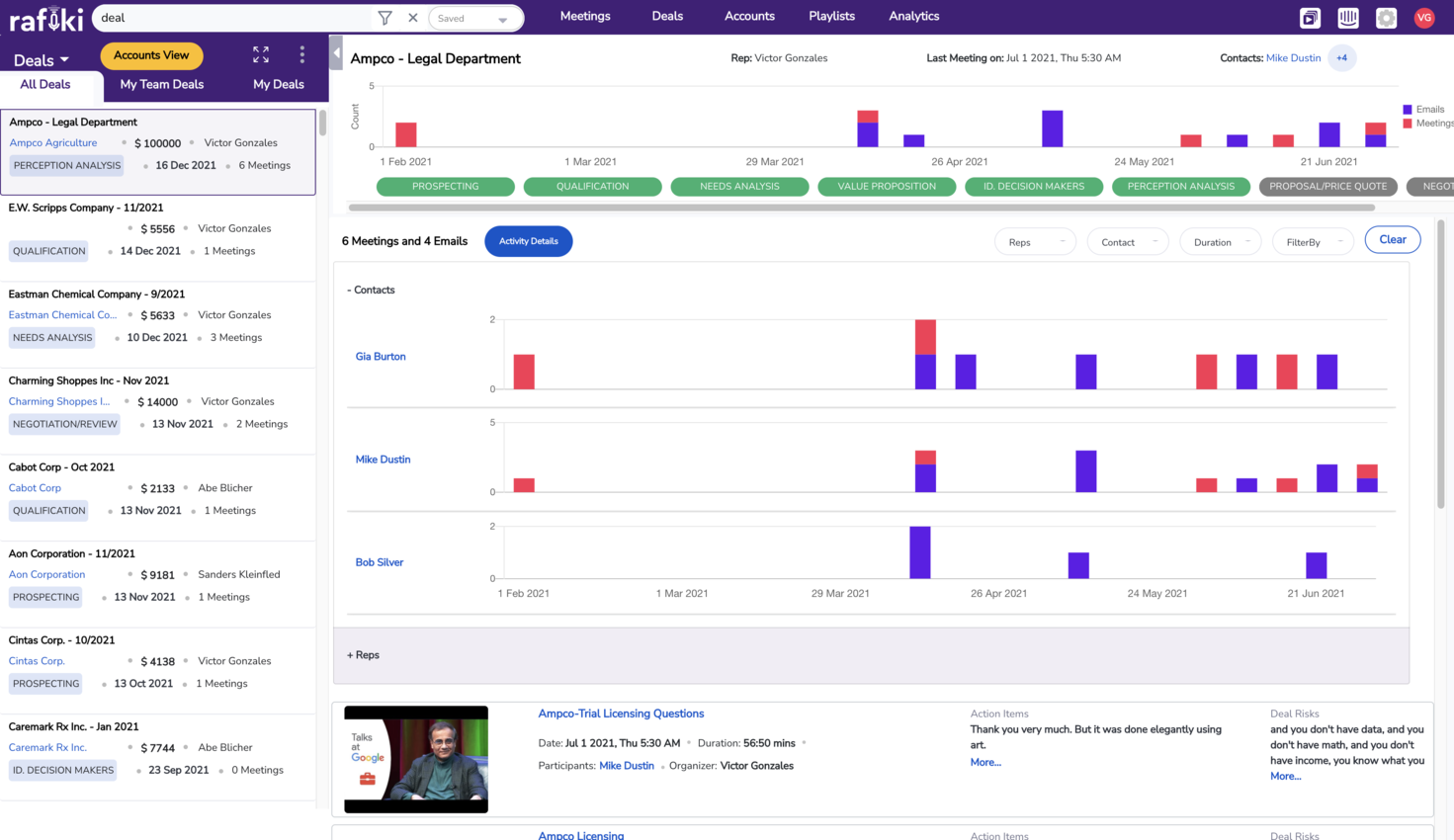Viewport: 1454px width, 840px height.
Task: Open the Ampco Agriculture account link
Action: [53, 143]
